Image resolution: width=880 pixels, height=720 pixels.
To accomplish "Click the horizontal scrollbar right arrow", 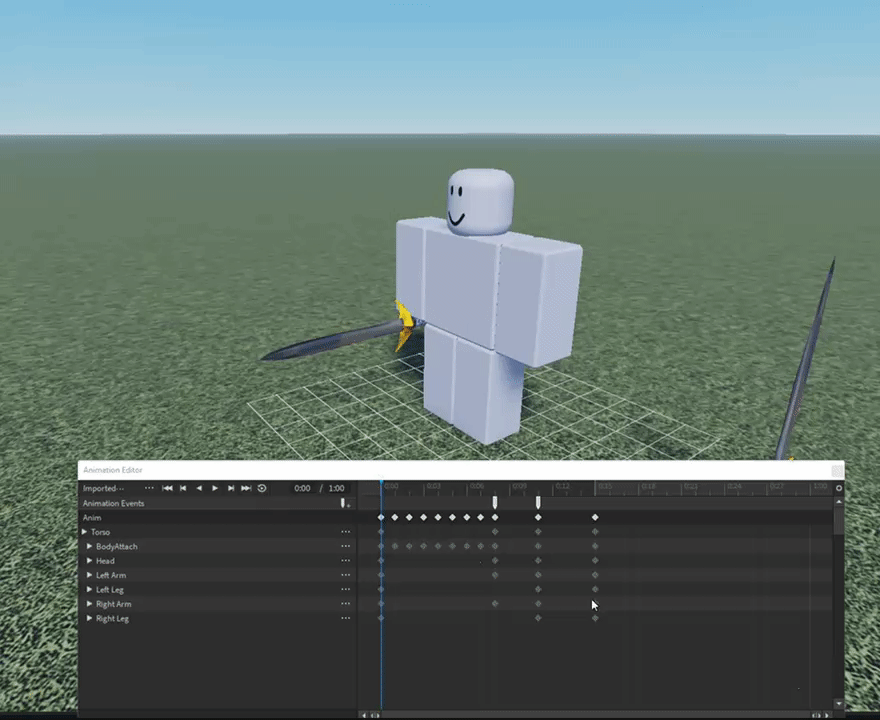I will (827, 715).
